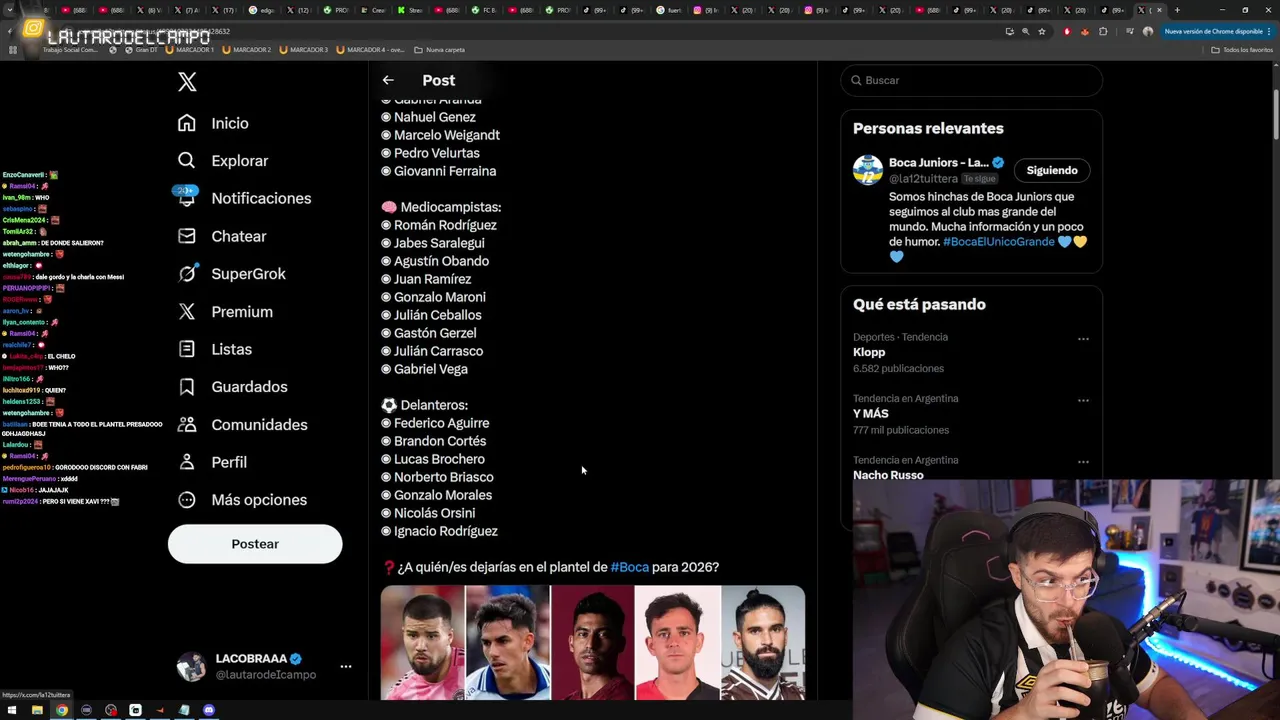Viewport: 1280px width, 720px height.
Task: Click magnifier icon in Buscar field
Action: click(857, 80)
